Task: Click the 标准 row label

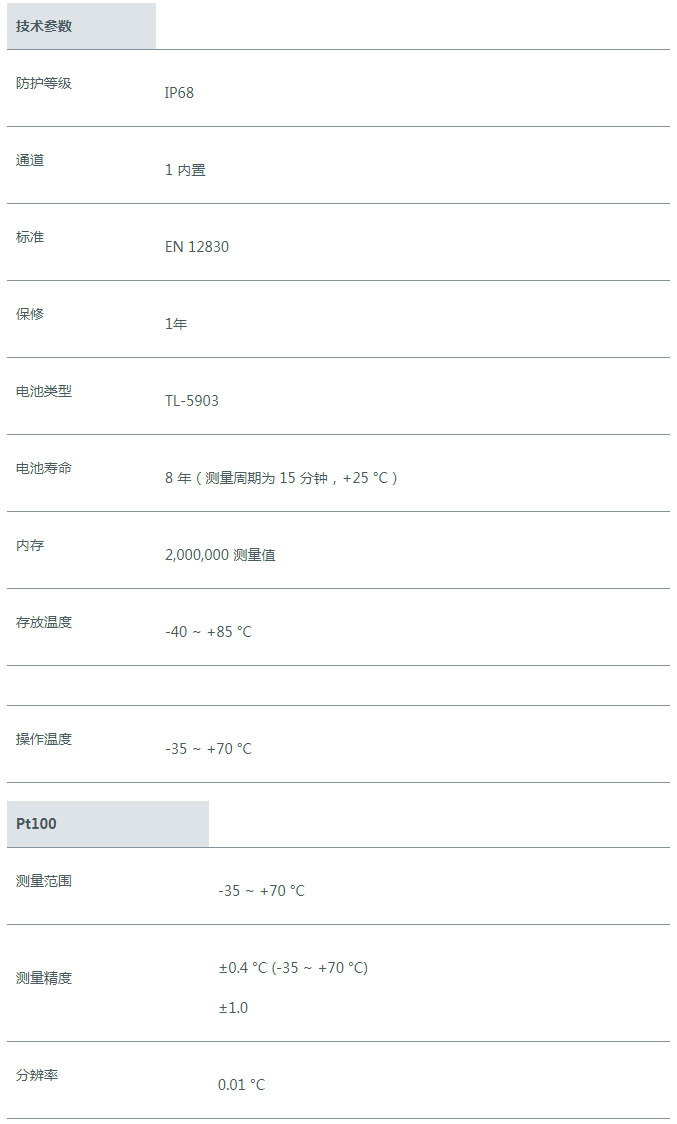Action: click(x=30, y=237)
